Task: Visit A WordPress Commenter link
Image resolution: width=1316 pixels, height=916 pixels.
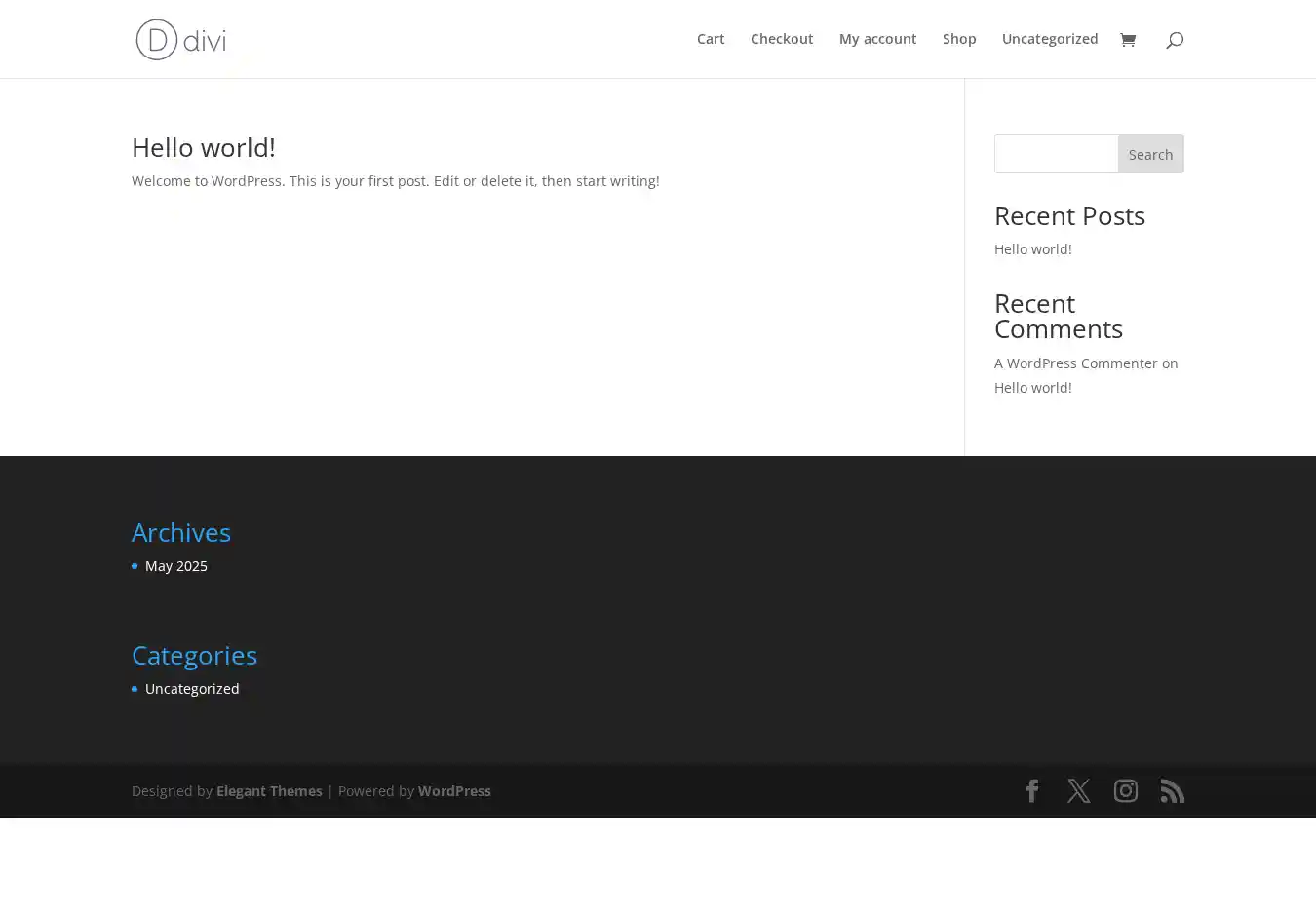Action: 1075,363
